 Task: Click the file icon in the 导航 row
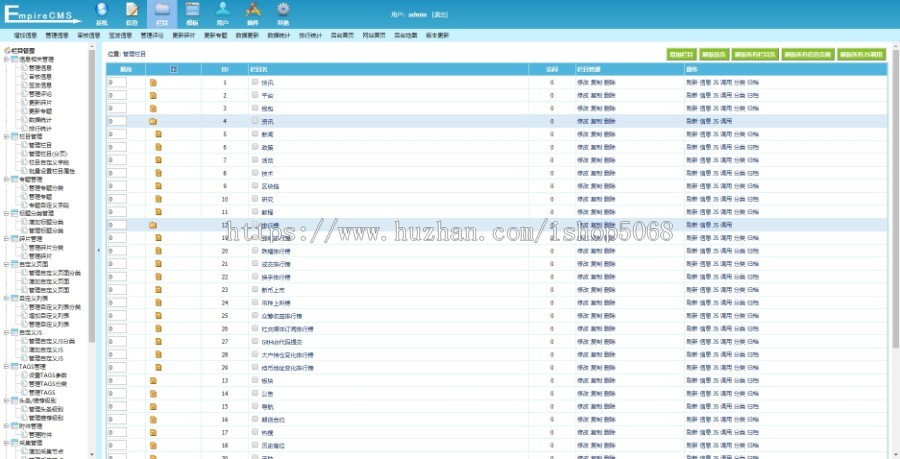(153, 406)
